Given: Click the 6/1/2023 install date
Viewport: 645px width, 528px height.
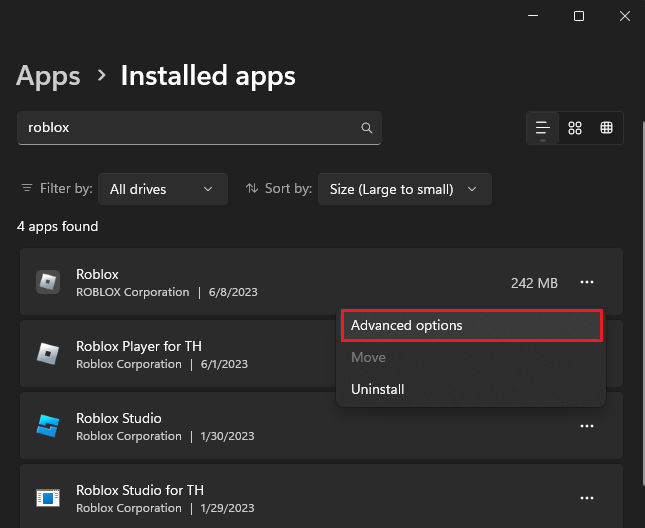Looking at the screenshot, I should (x=224, y=364).
